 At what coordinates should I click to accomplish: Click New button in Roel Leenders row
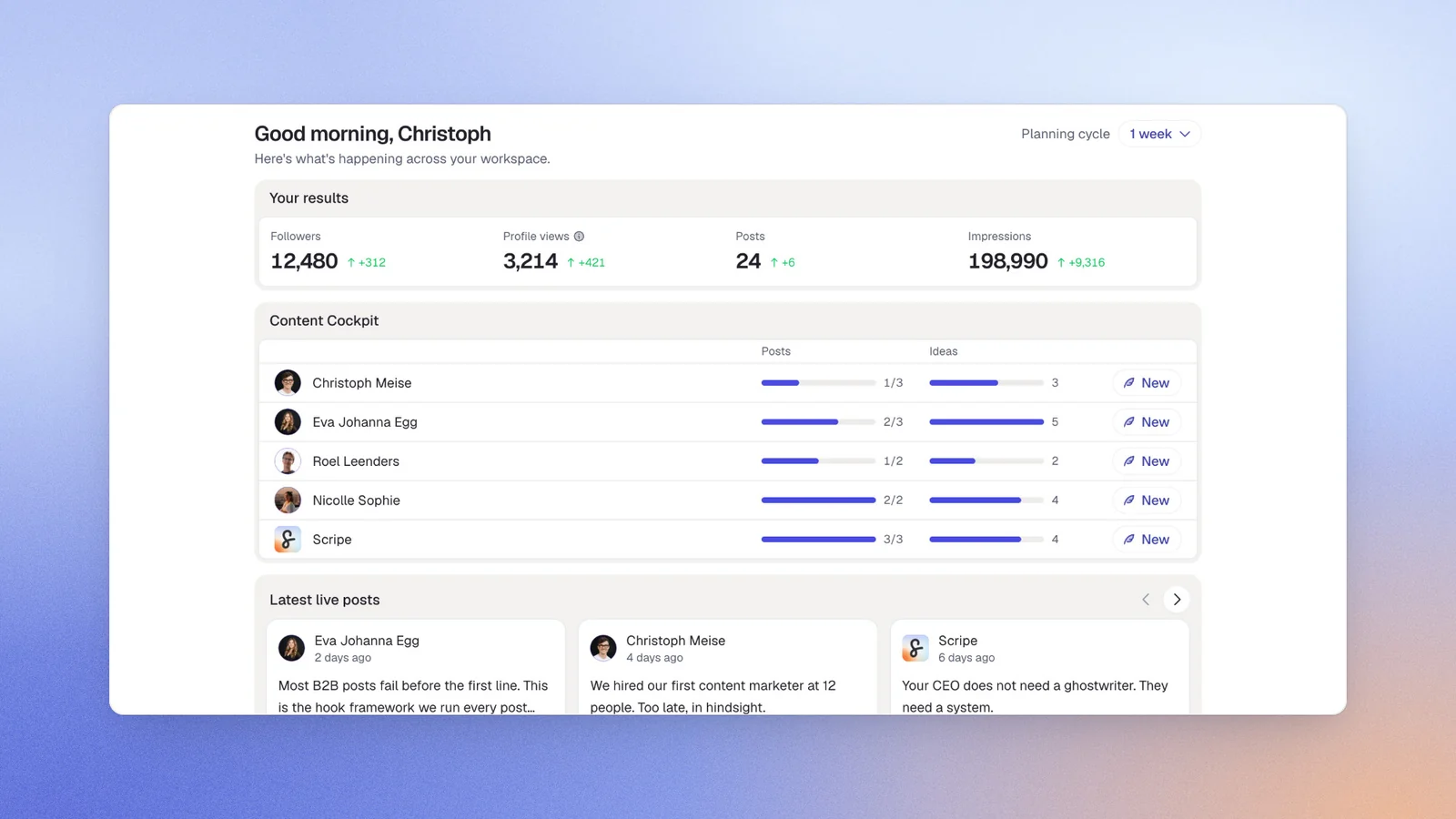1147,461
